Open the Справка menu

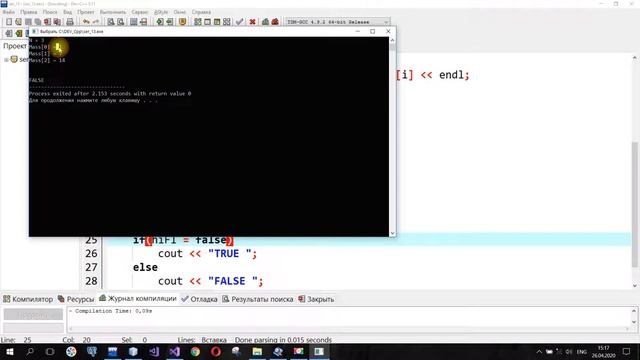pyautogui.click(x=201, y=12)
